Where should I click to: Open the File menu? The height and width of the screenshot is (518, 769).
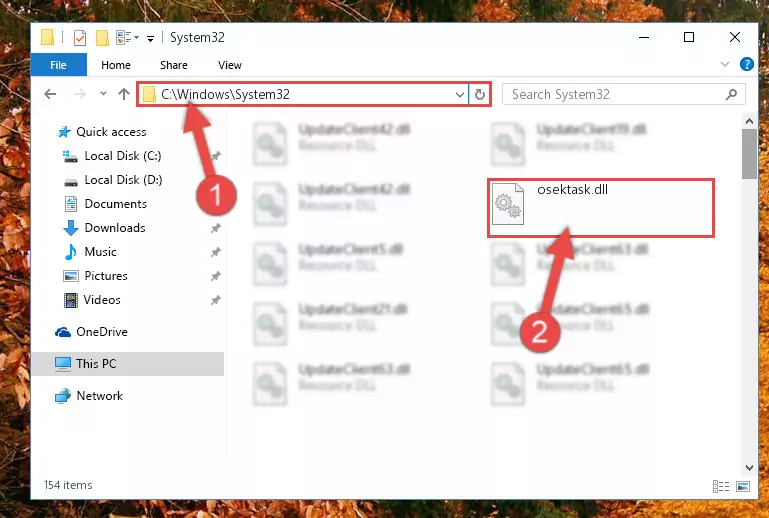[58, 65]
